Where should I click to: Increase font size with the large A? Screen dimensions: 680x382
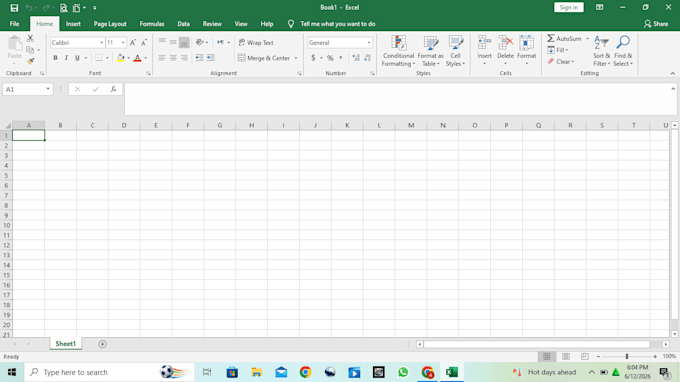pyautogui.click(x=133, y=42)
